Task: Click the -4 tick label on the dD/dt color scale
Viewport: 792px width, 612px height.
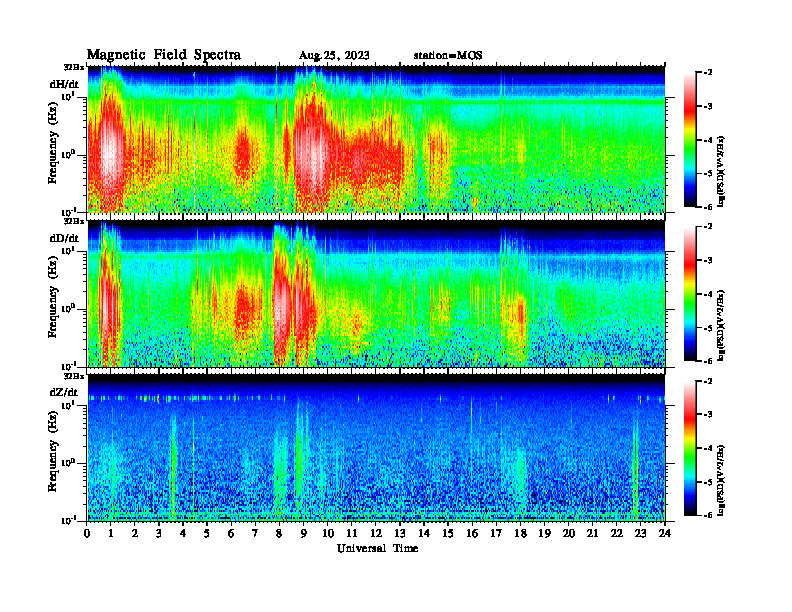Action: pos(708,294)
